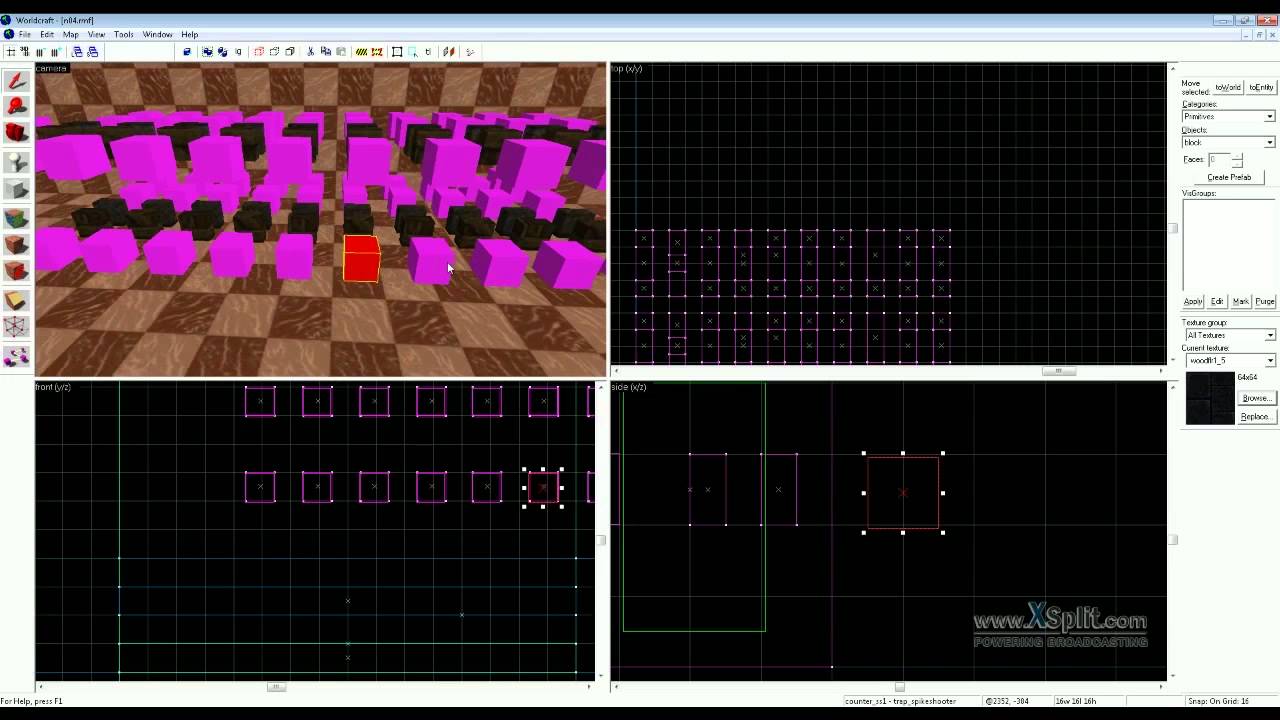Open the Map menu

point(71,34)
